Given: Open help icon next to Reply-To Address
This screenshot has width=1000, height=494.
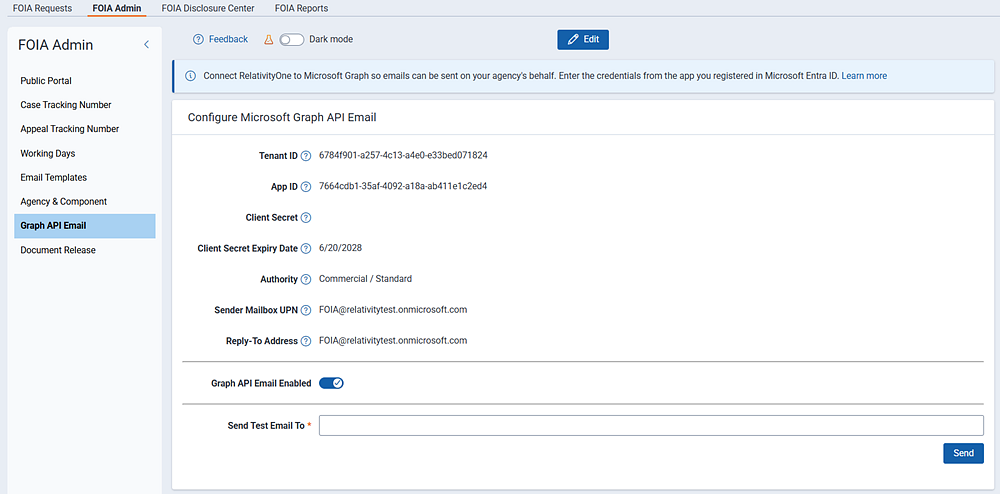Looking at the screenshot, I should pos(305,341).
